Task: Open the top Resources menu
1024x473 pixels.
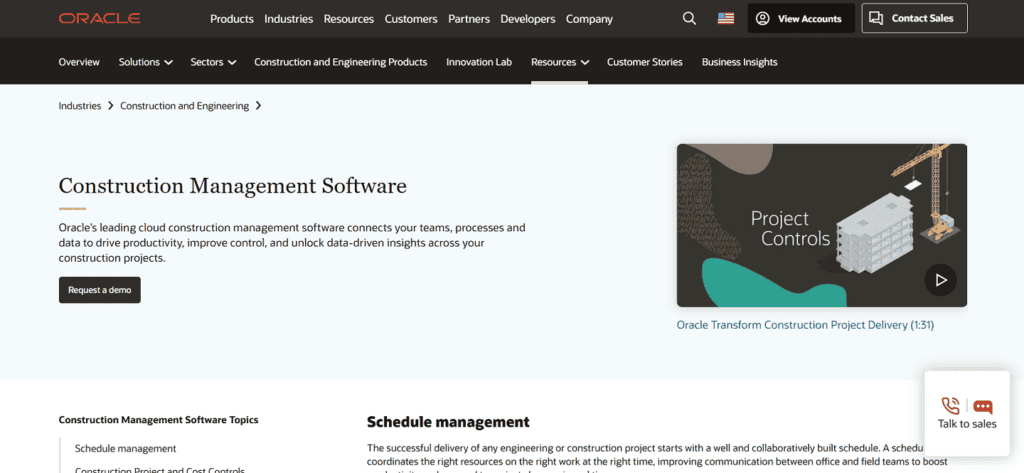Action: point(349,19)
